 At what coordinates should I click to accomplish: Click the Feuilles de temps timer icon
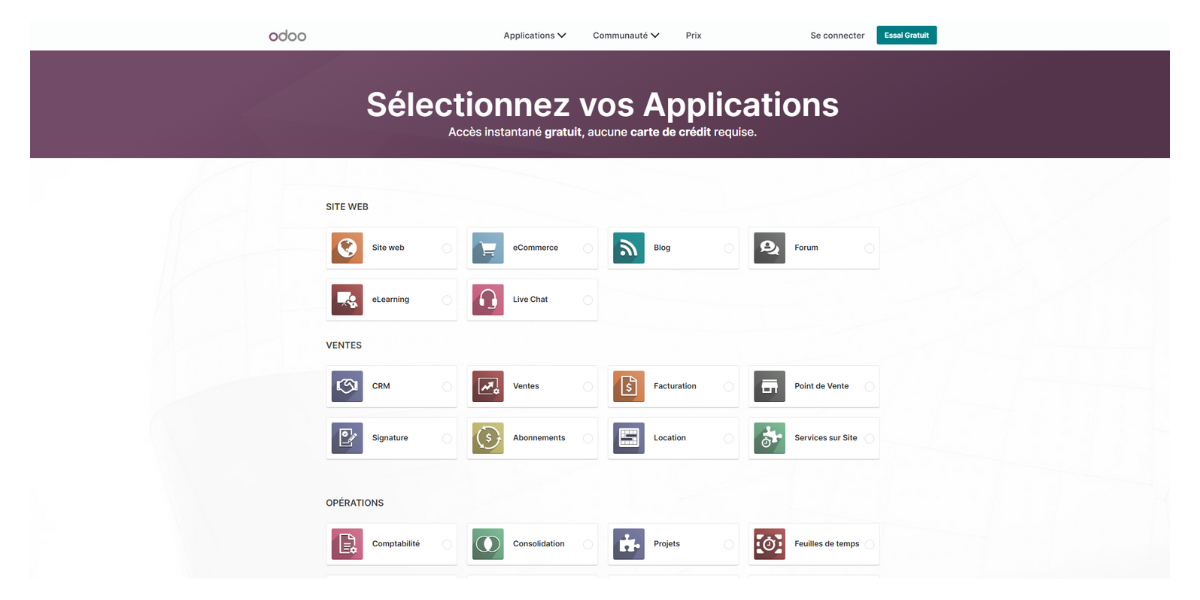pyautogui.click(x=769, y=543)
